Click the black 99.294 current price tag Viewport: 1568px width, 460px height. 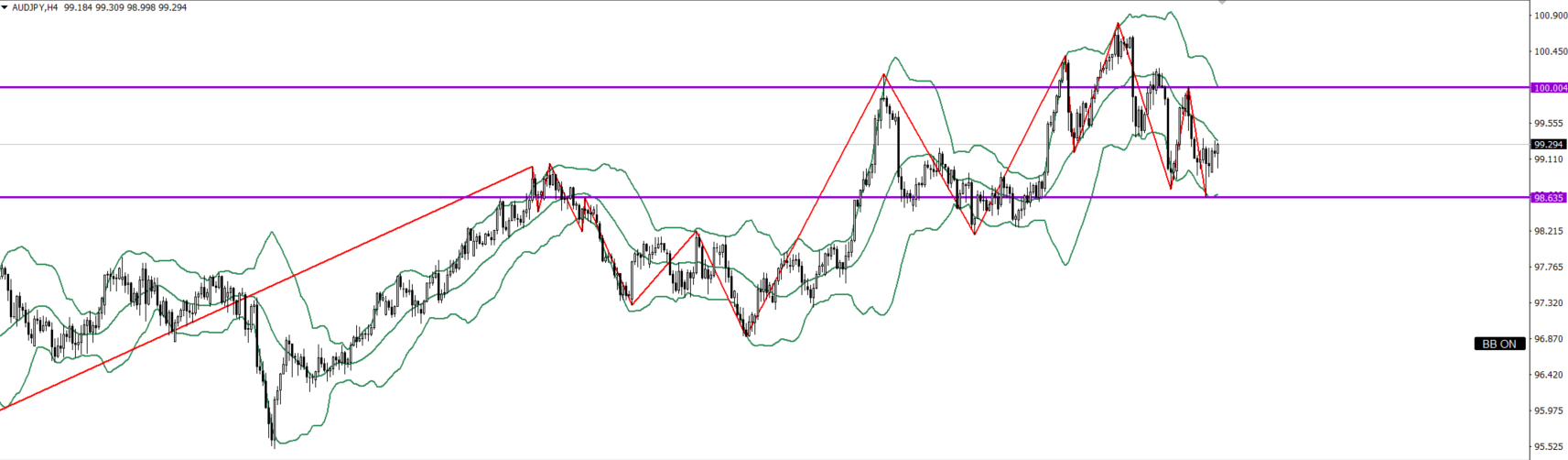pyautogui.click(x=1549, y=144)
